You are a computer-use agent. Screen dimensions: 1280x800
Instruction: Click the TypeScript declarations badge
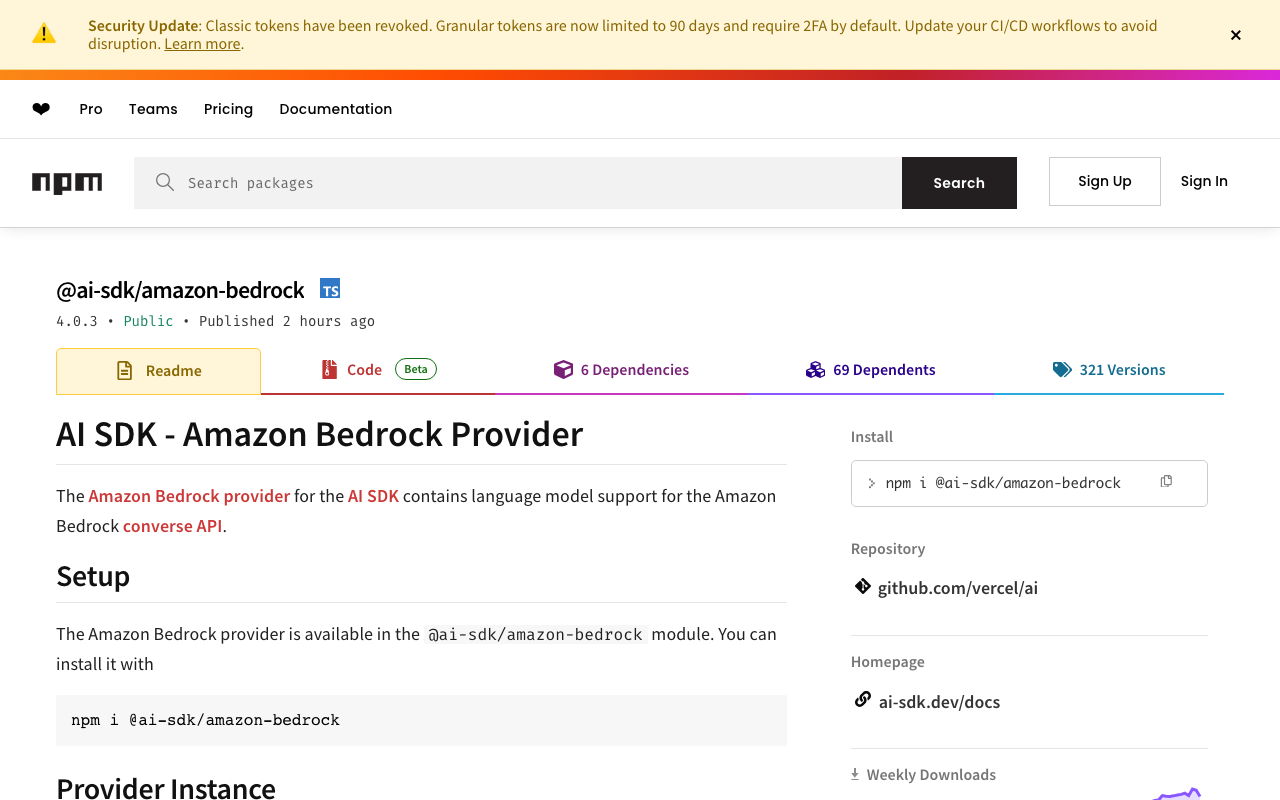330,289
